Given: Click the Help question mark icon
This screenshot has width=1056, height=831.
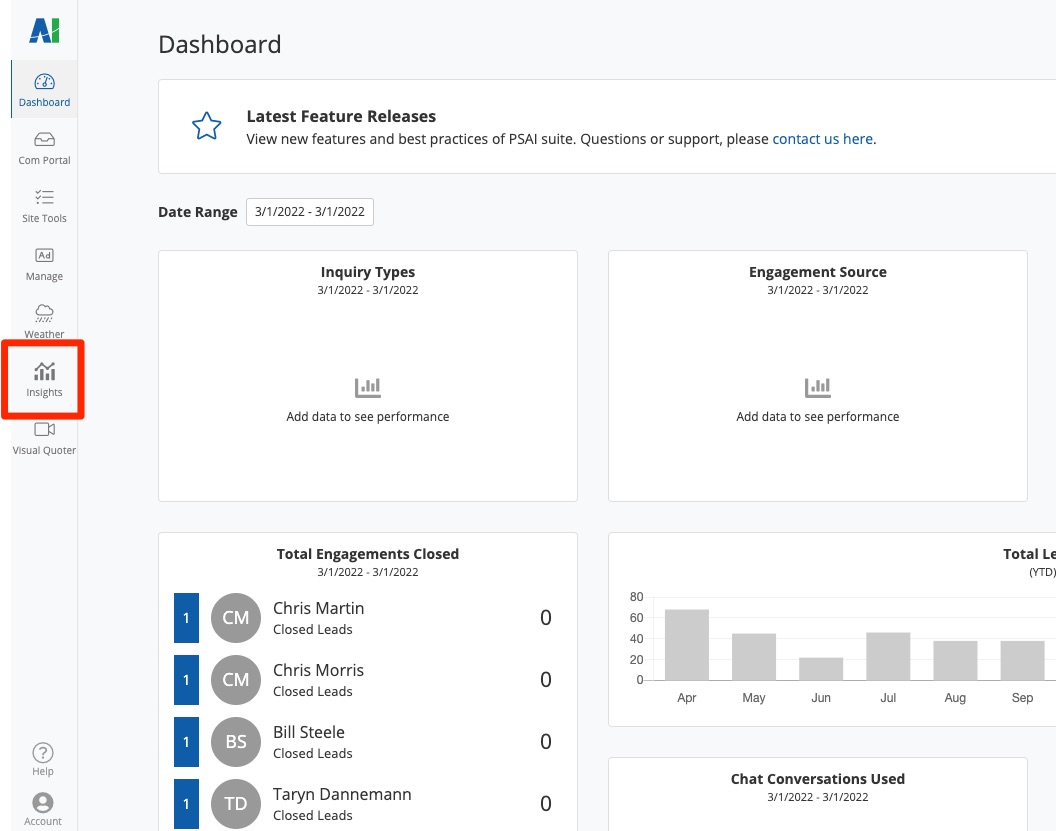Looking at the screenshot, I should (x=43, y=753).
